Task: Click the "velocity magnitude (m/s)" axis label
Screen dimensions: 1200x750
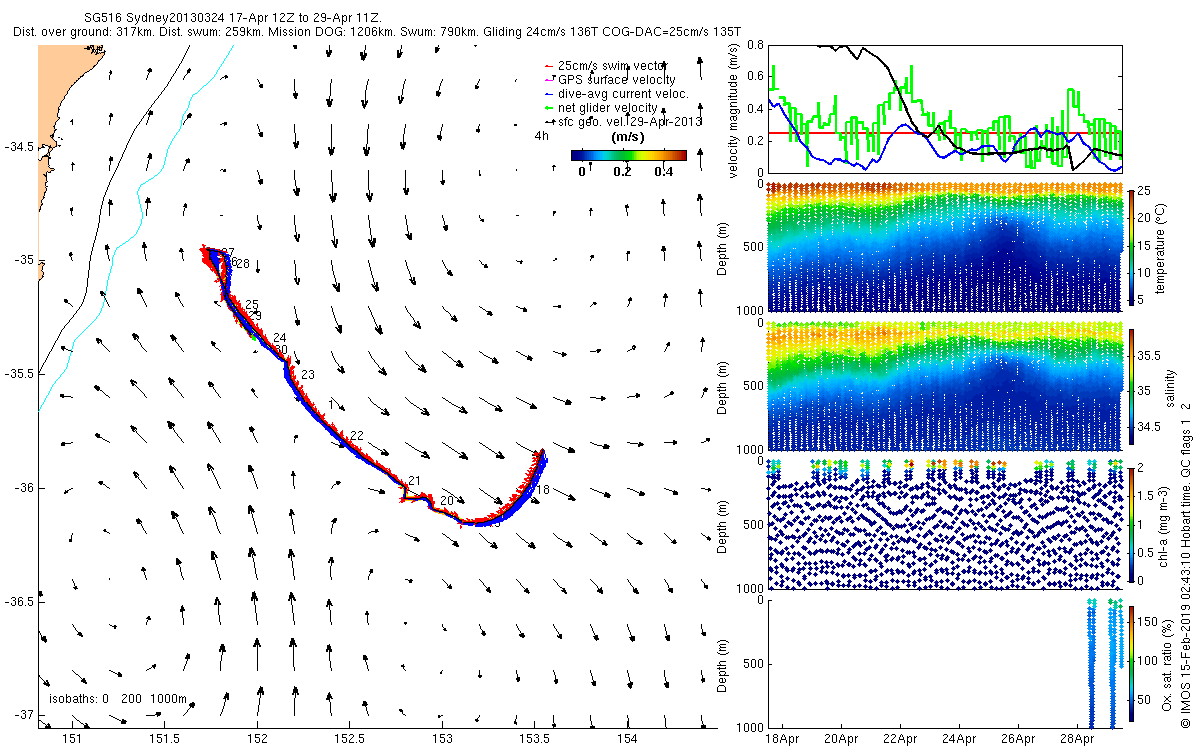Action: pos(735,110)
